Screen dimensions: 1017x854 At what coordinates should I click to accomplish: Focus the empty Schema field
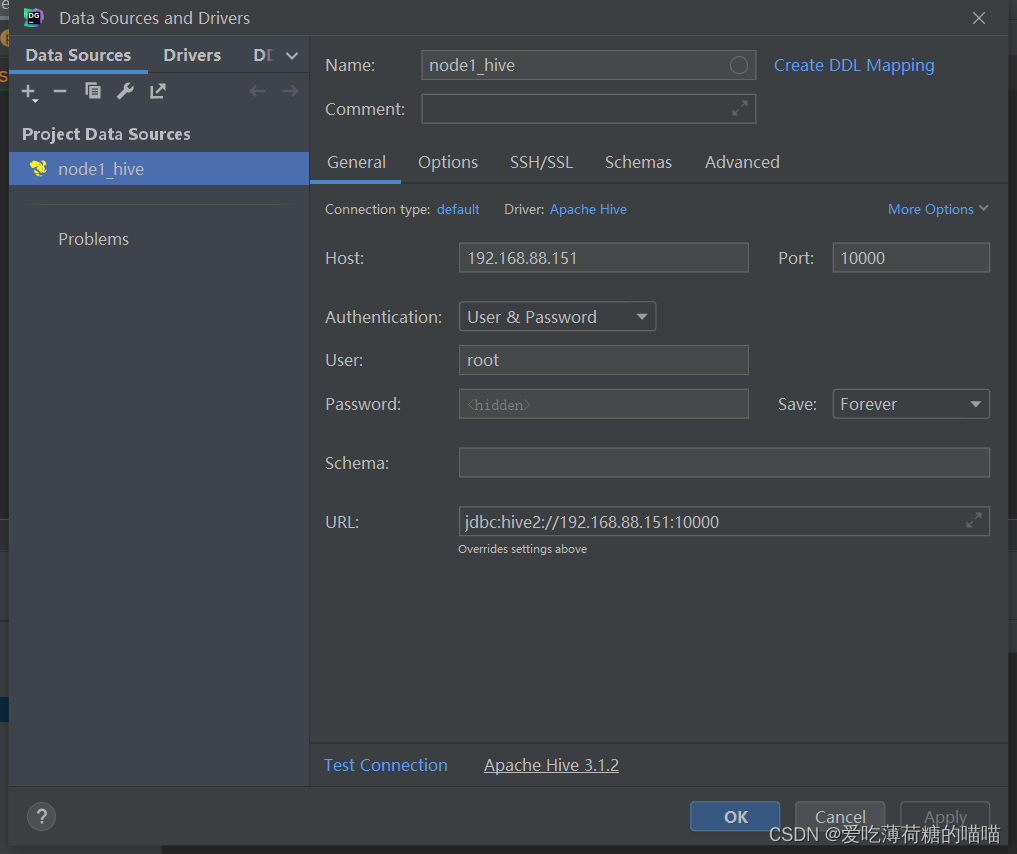[x=724, y=462]
